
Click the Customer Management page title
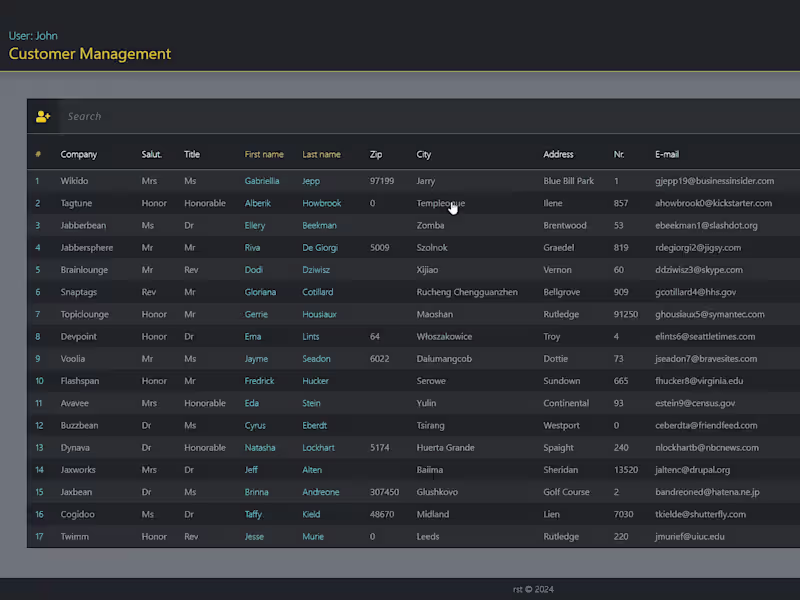click(90, 54)
